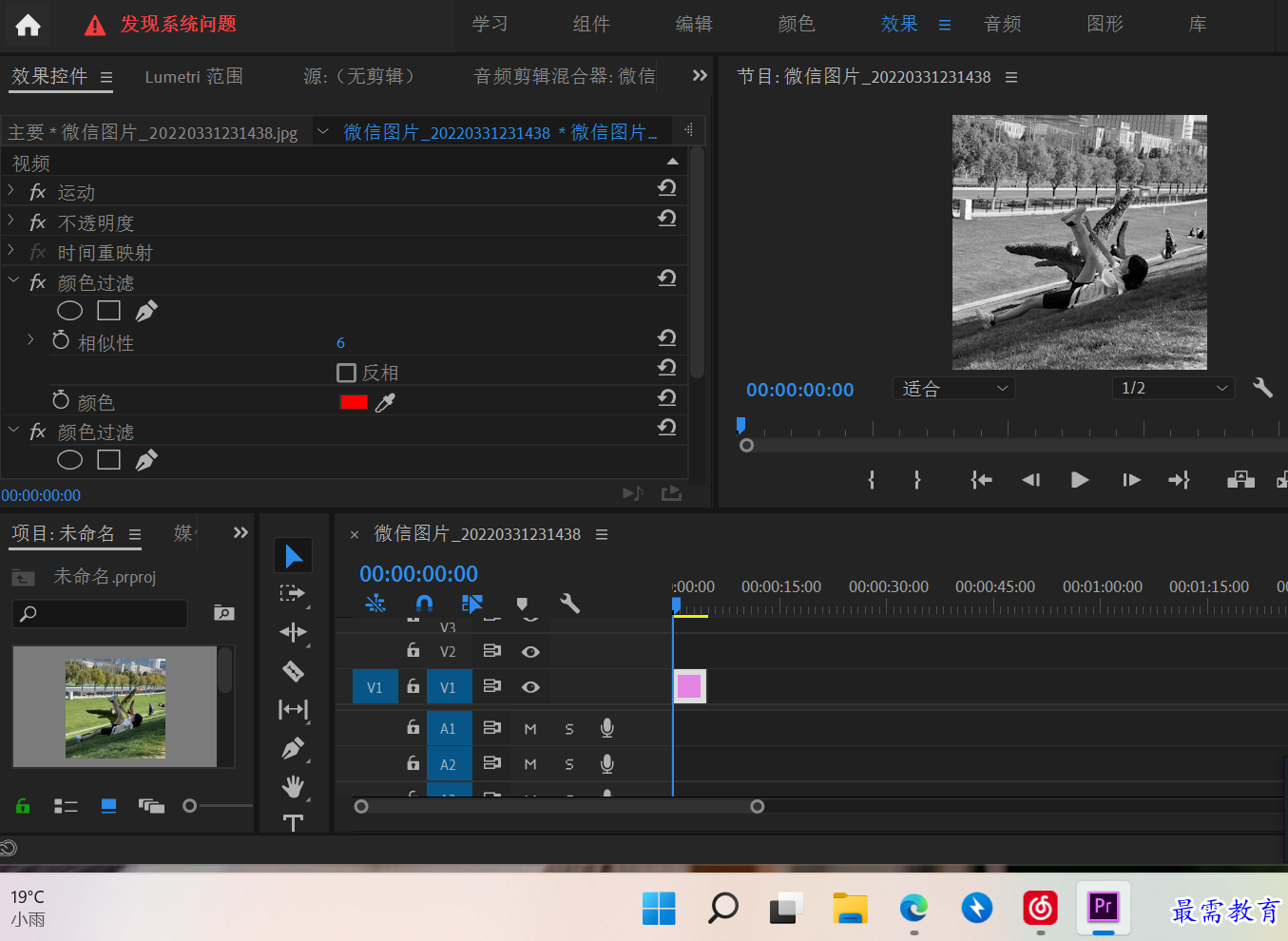This screenshot has width=1288, height=941.
Task: Switch to the 编辑 workspace
Action: coord(694,25)
